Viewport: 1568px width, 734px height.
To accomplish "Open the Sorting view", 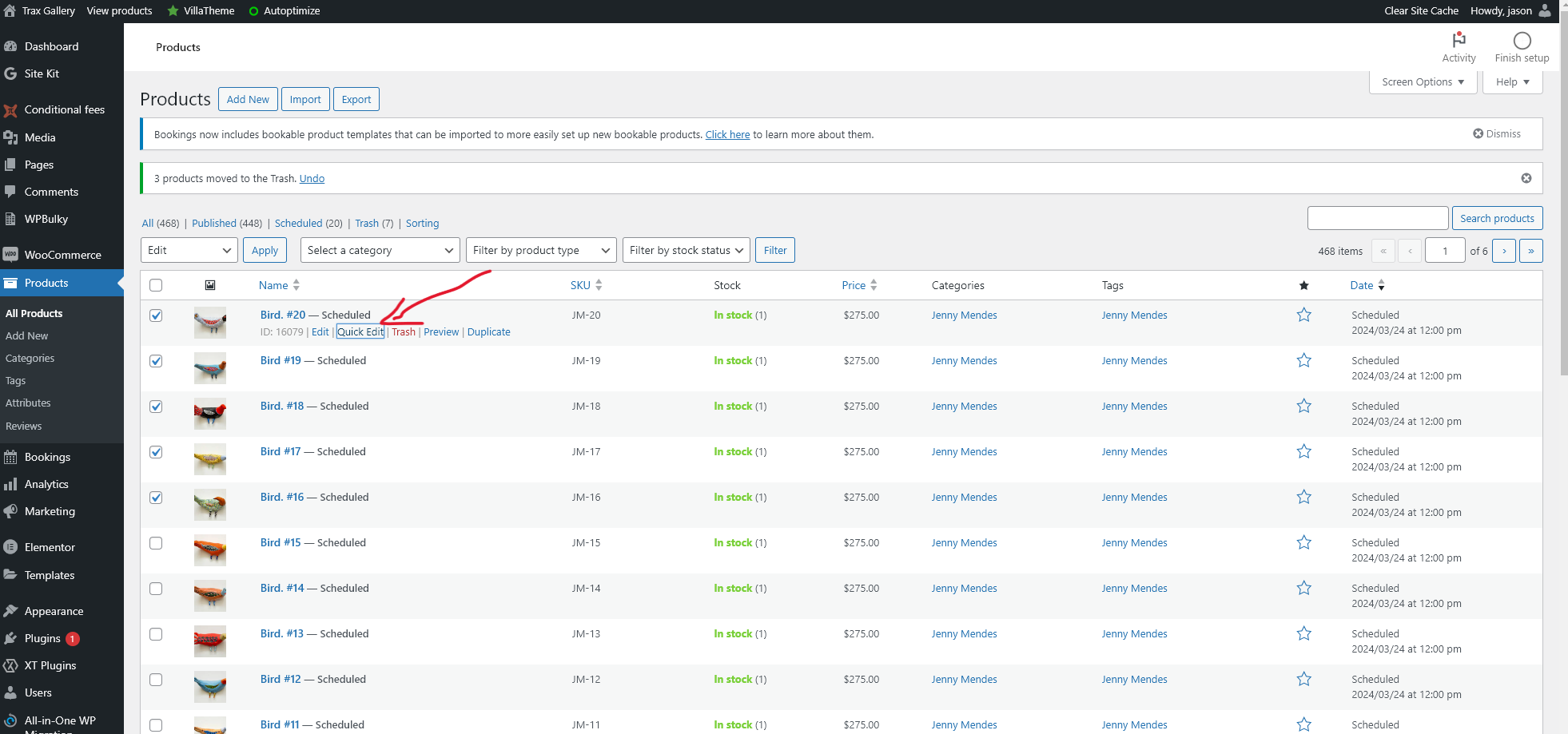I will (422, 223).
